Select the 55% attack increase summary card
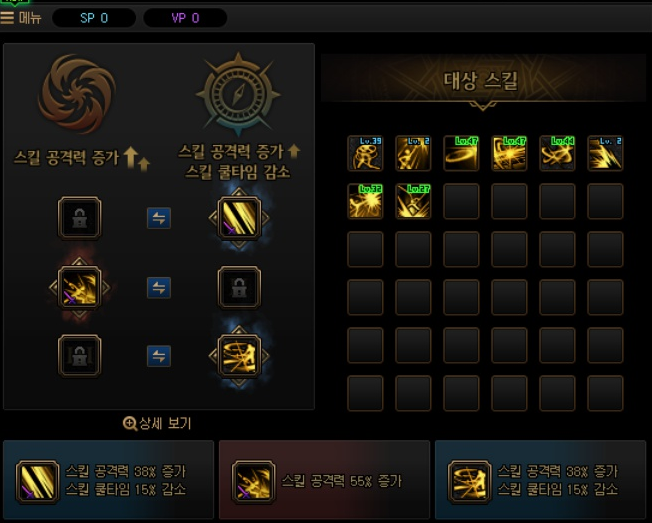Screen dimensions: 652x523 [x=324, y=480]
